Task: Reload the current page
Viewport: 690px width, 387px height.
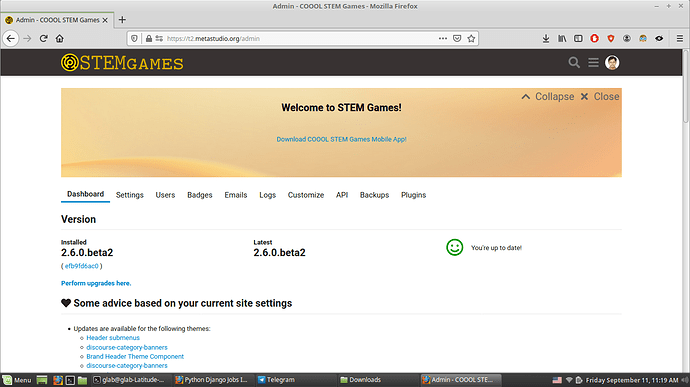Action: 43,39
